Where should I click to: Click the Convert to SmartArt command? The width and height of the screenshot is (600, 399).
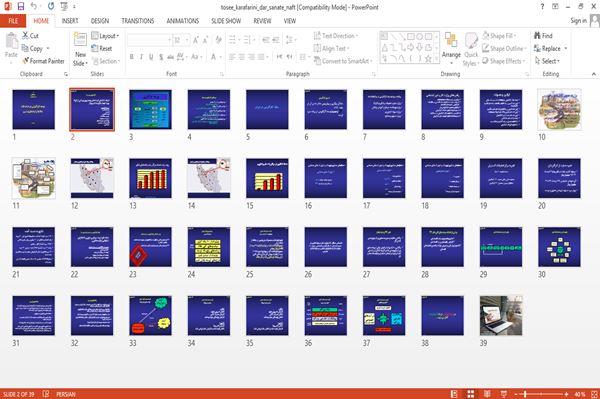click(343, 61)
